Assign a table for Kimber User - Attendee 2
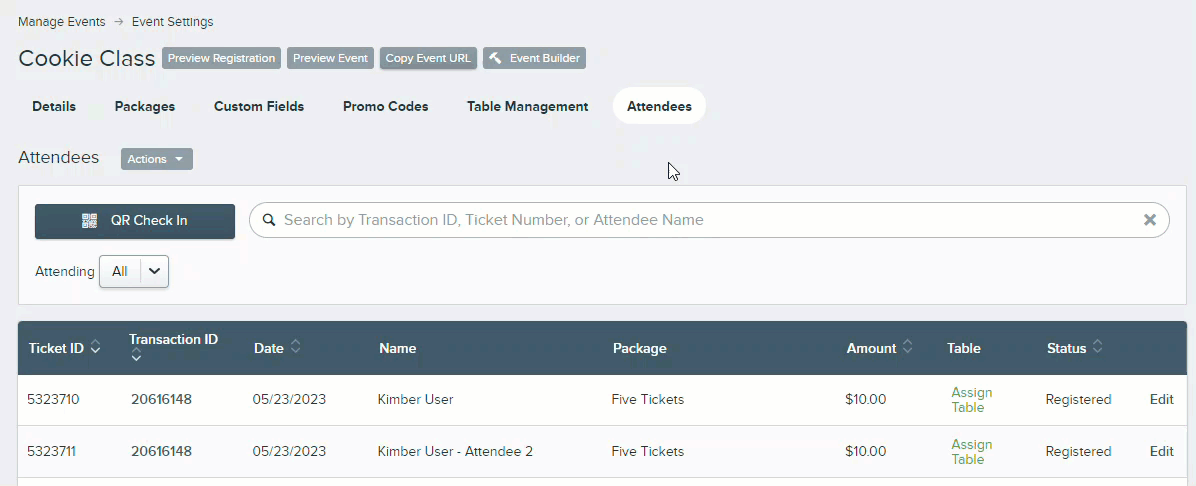The height and width of the screenshot is (486, 1196). coord(972,452)
